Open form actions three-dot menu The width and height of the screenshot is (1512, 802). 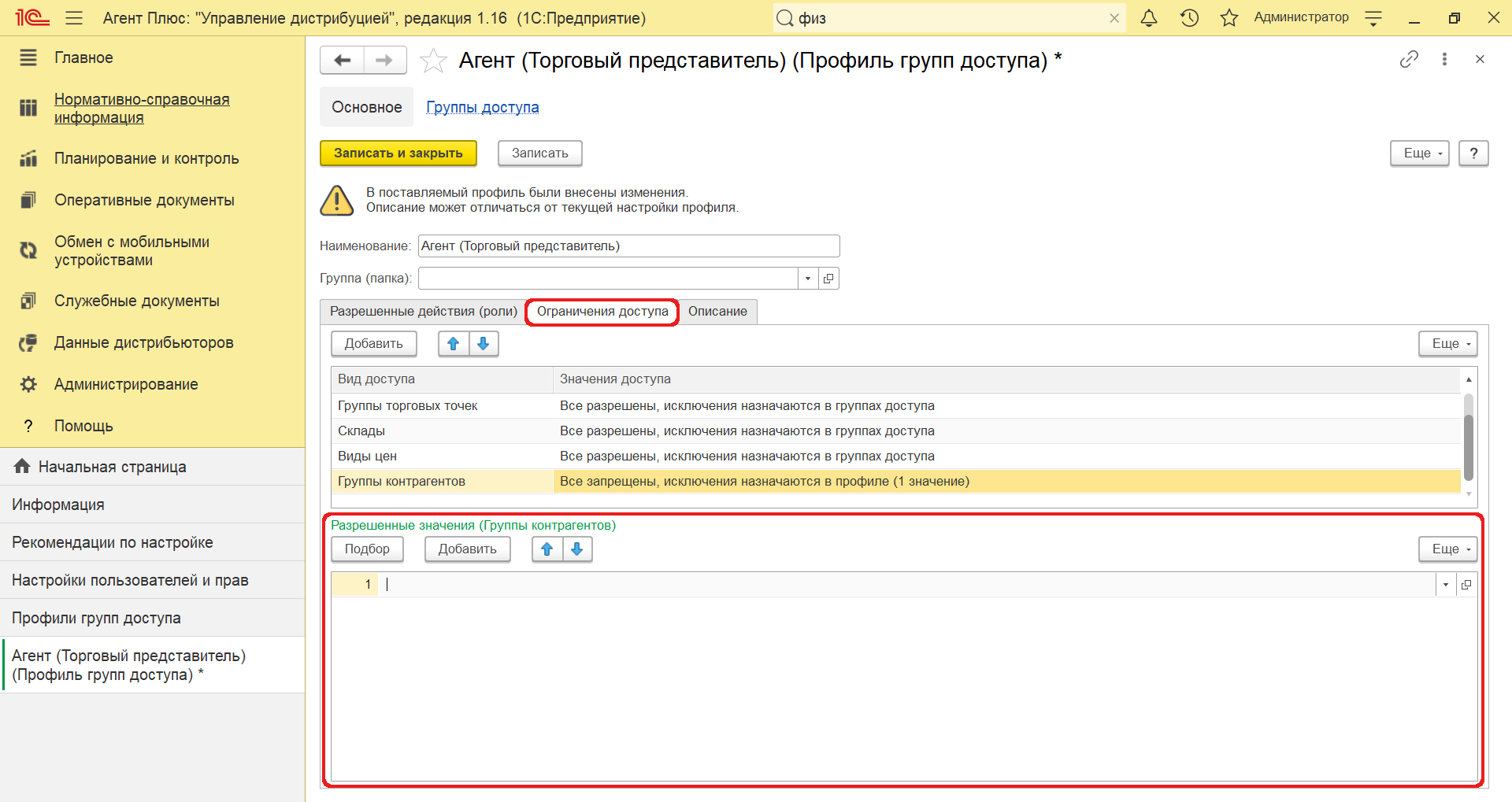click(x=1444, y=59)
